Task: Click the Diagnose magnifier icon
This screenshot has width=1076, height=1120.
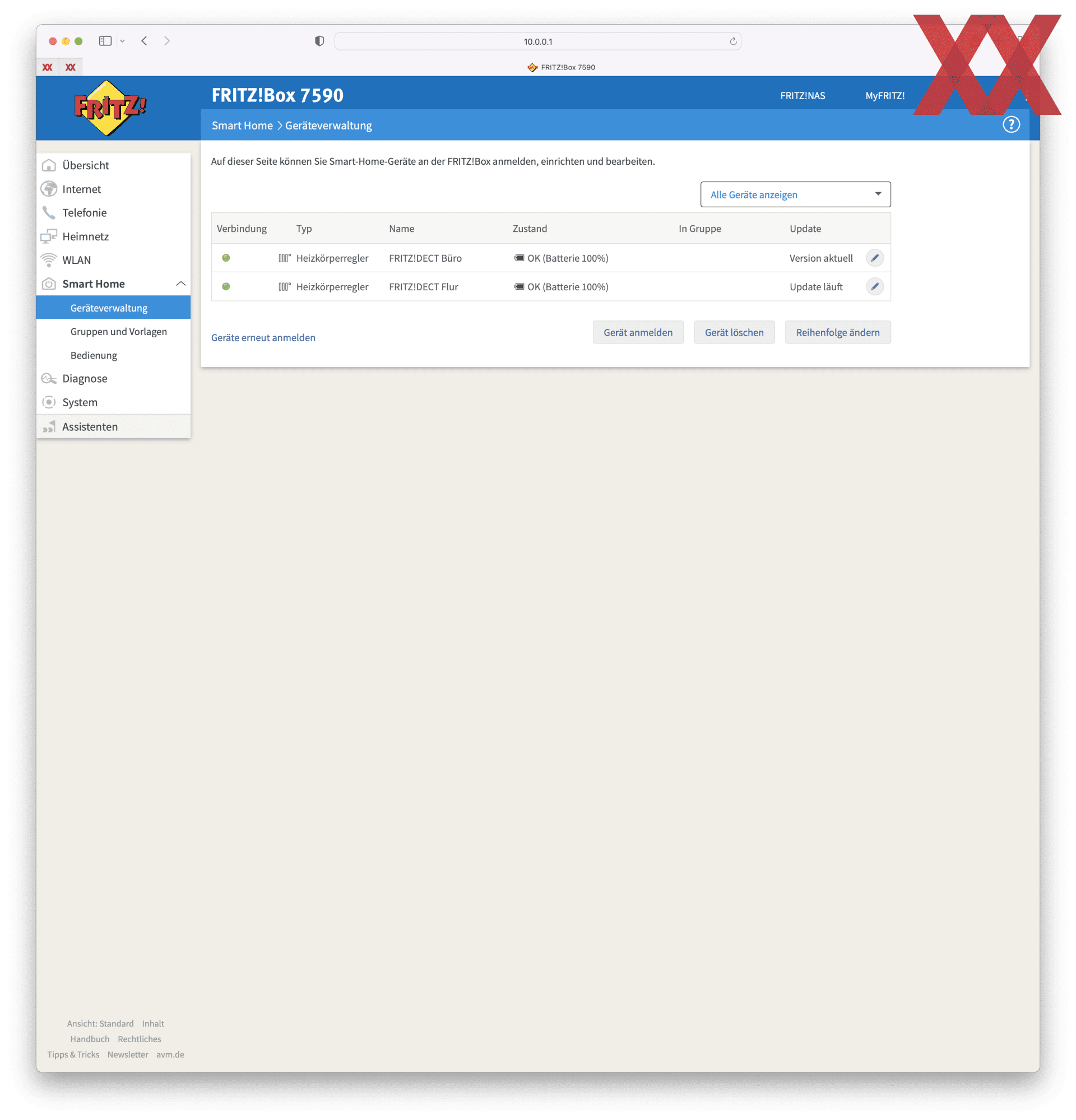Action: 49,378
